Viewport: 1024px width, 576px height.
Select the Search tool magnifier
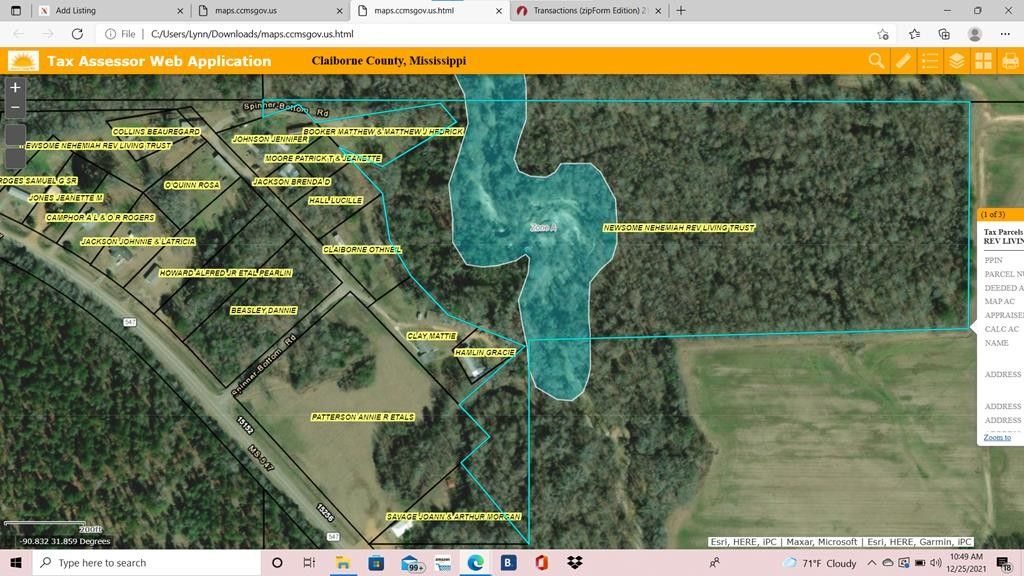(x=875, y=60)
